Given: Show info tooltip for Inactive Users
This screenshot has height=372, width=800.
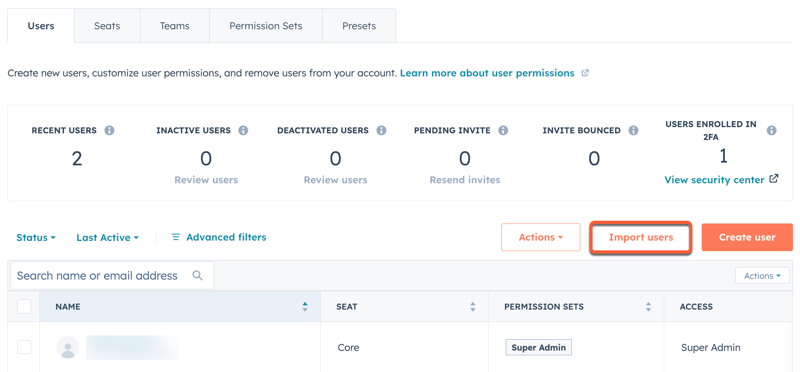Looking at the screenshot, I should [x=243, y=131].
